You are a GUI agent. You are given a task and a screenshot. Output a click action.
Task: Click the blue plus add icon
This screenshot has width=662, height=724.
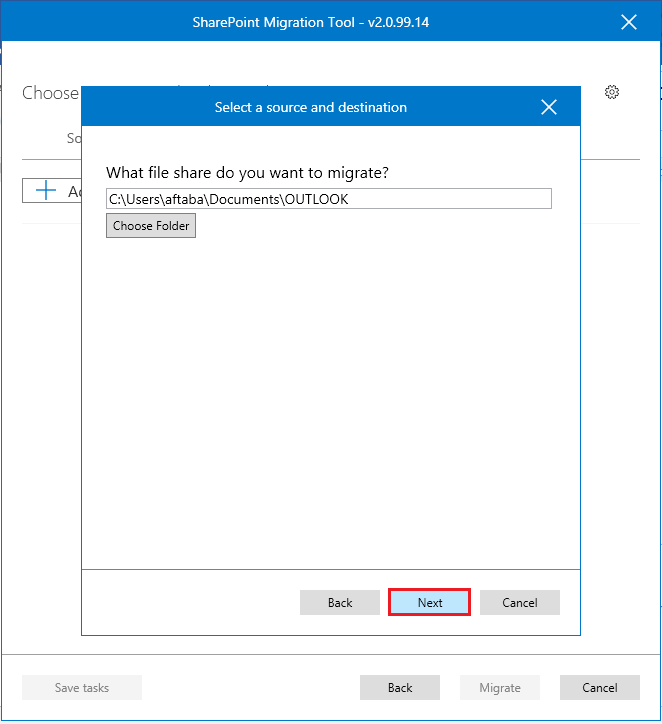coord(46,190)
